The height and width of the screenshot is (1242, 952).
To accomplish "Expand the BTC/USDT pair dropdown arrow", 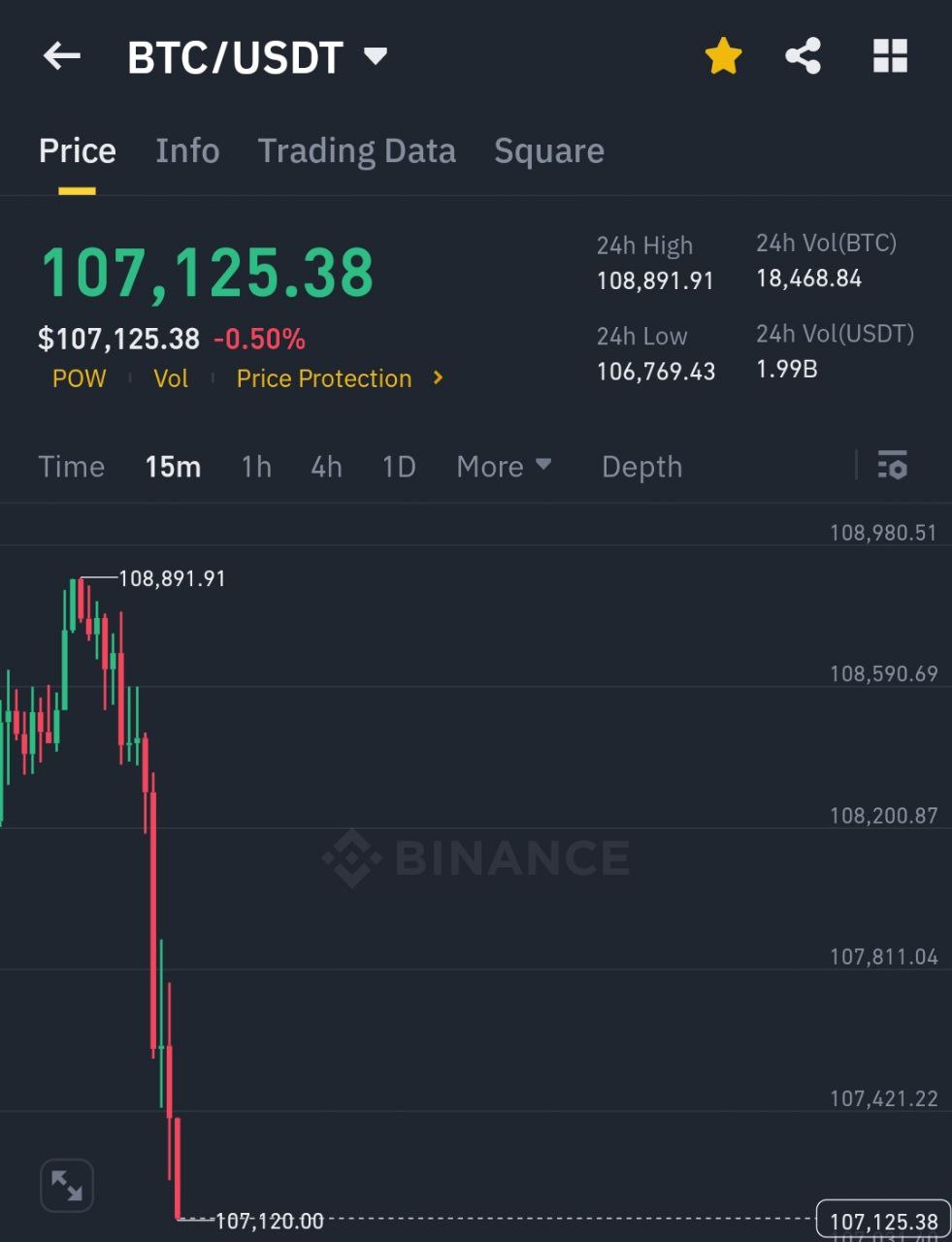I will click(376, 56).
